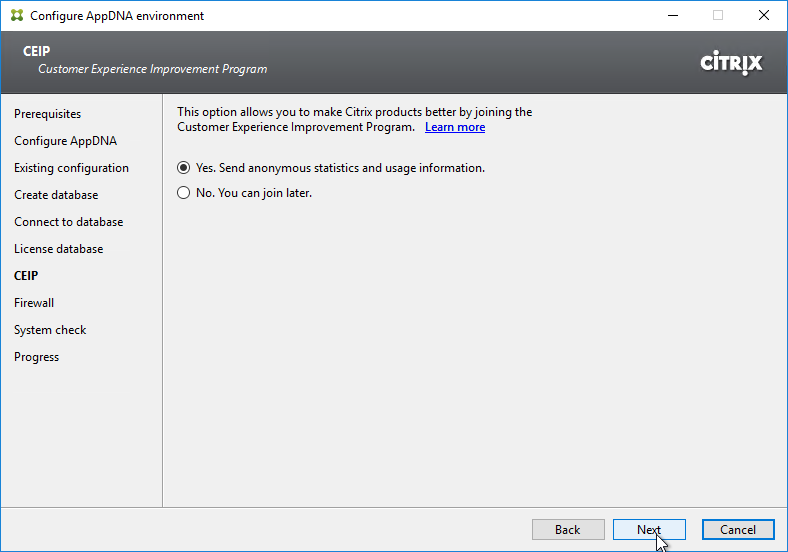
Task: Click the Citrix logo in header
Action: point(731,63)
